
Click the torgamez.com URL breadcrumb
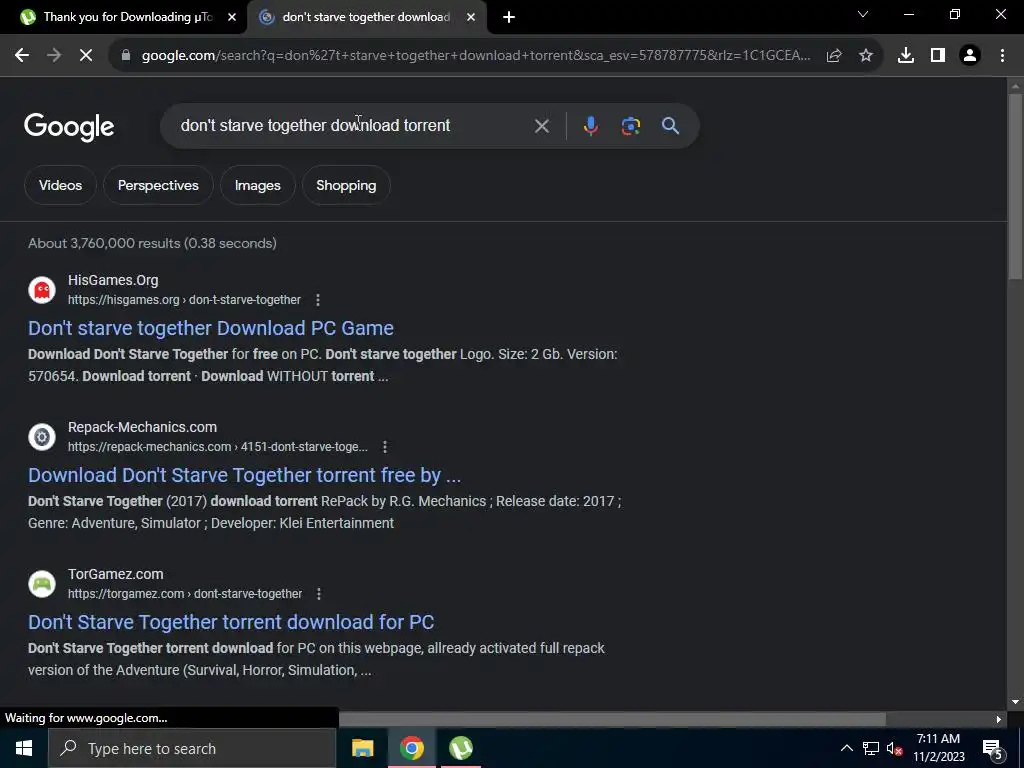pyautogui.click(x=185, y=594)
